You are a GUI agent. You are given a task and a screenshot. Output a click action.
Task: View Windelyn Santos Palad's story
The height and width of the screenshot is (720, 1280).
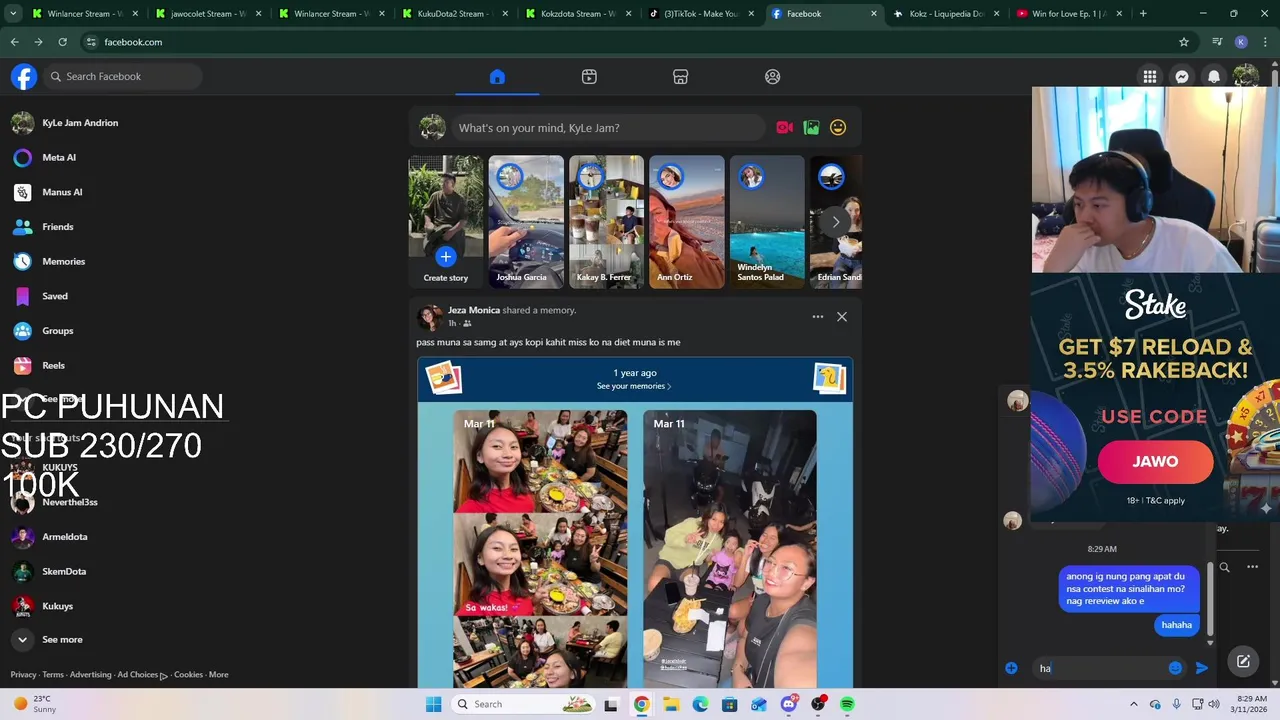point(767,222)
